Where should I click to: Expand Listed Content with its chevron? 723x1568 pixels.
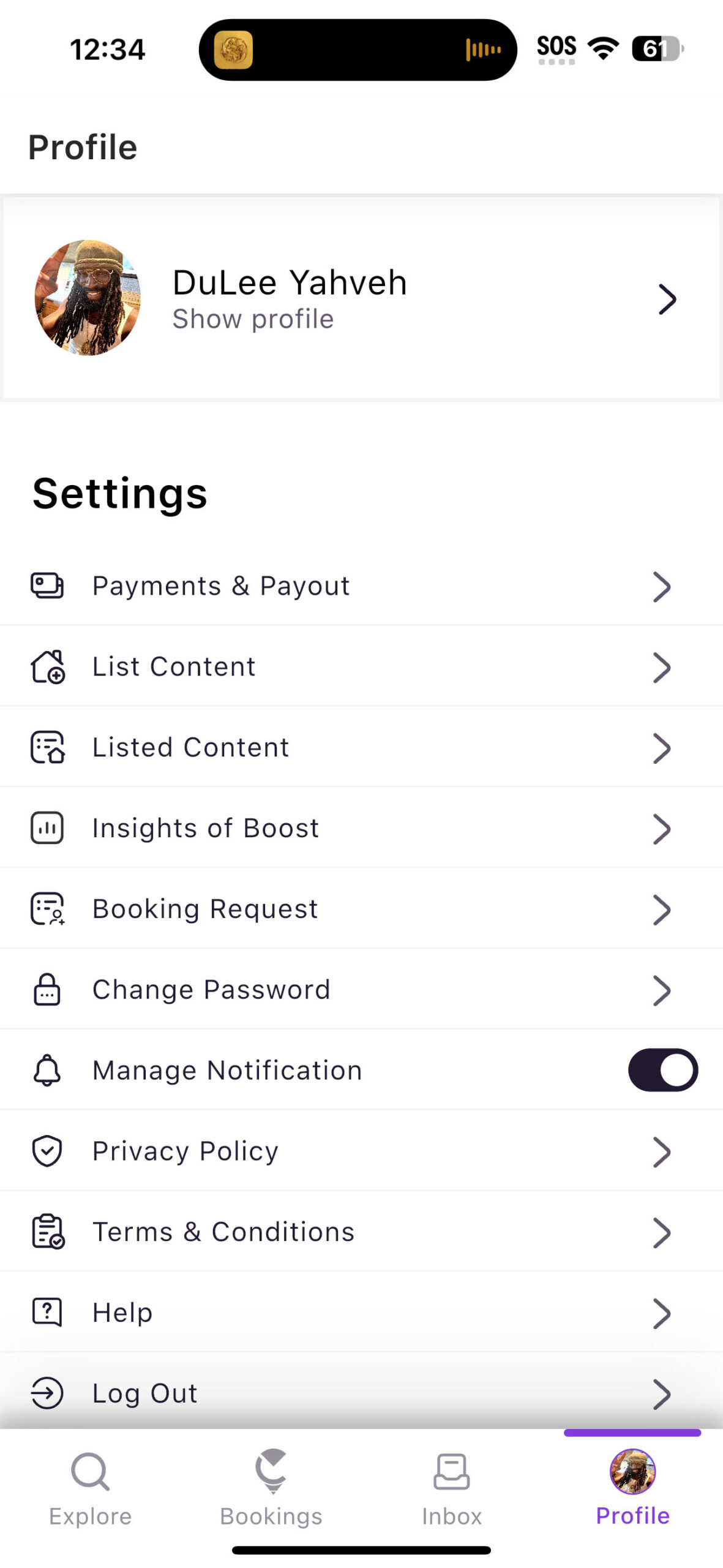662,748
